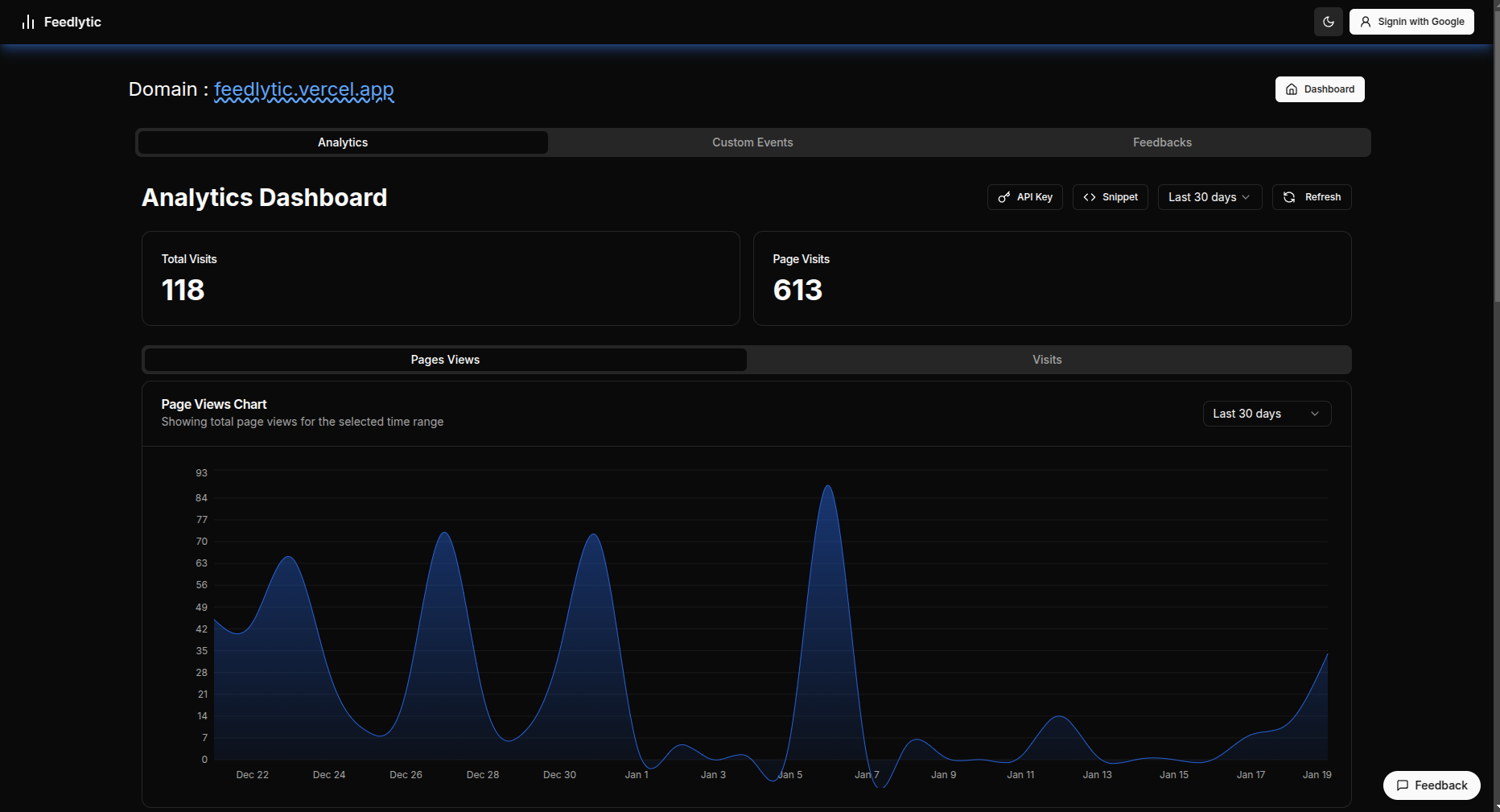The image size is (1500, 812).
Task: Click the Feedlytic bar chart logo icon
Action: pos(28,22)
